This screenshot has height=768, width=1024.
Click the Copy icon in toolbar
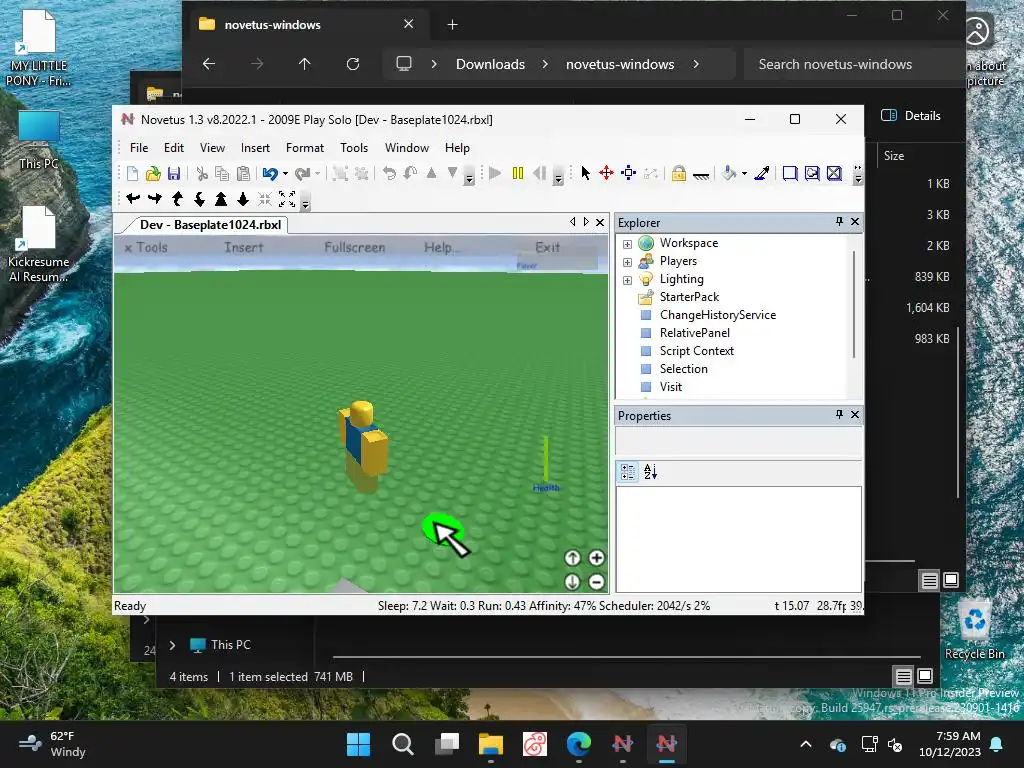click(222, 173)
